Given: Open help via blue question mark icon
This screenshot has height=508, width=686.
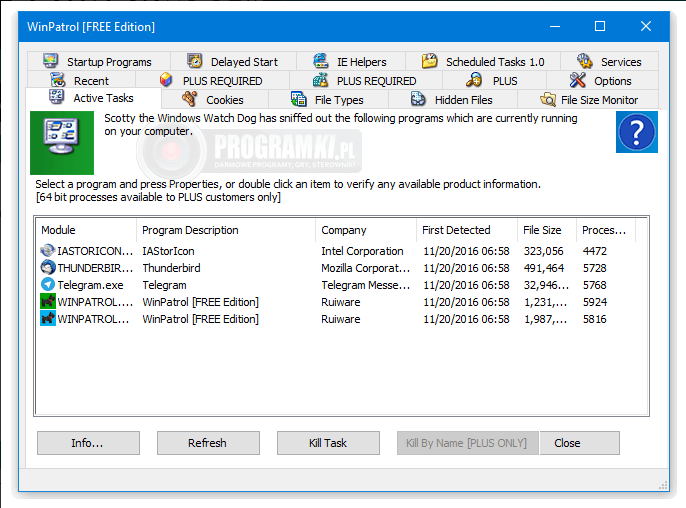Looking at the screenshot, I should pyautogui.click(x=637, y=132).
